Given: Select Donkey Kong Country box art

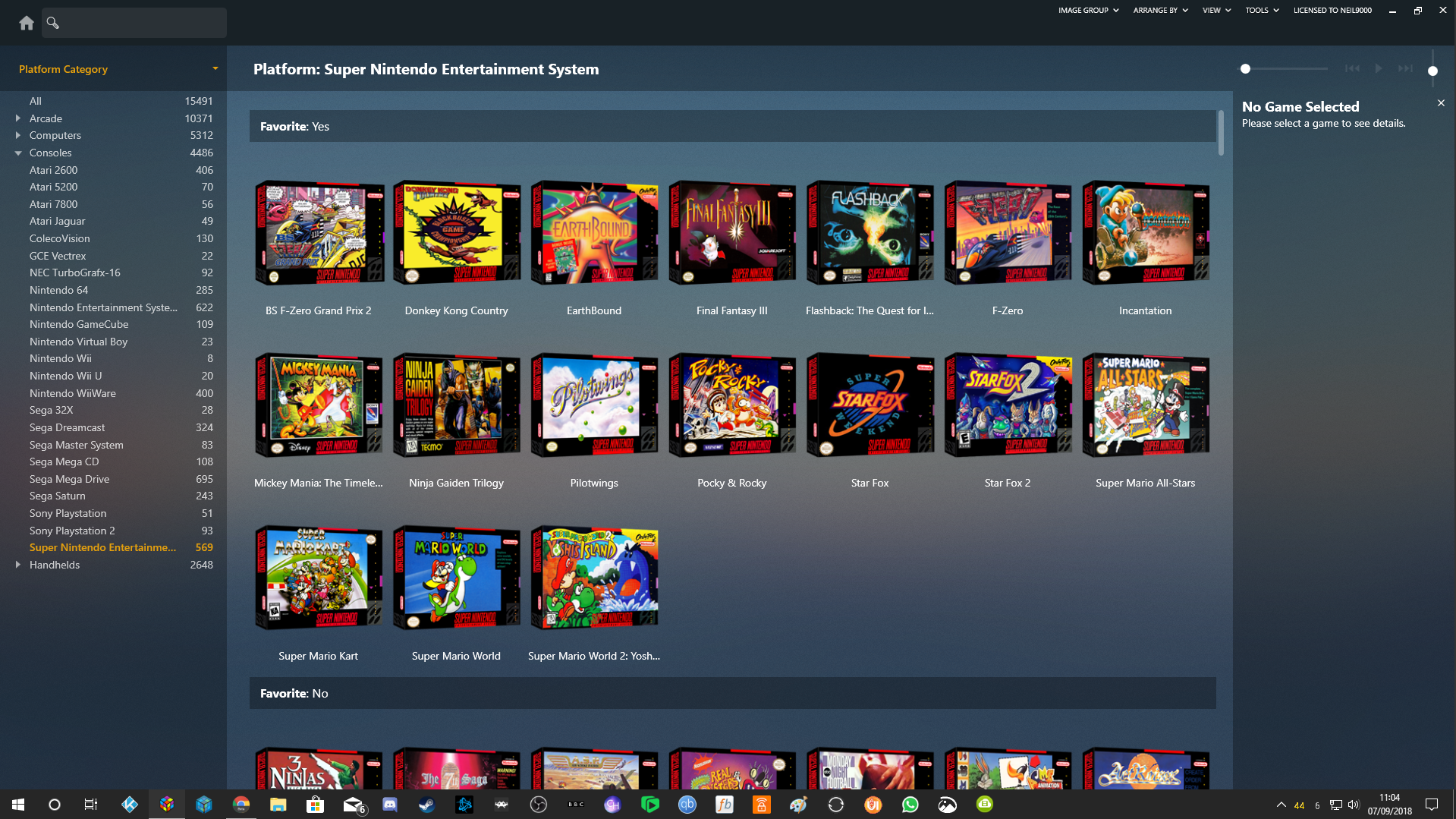Looking at the screenshot, I should point(457,233).
